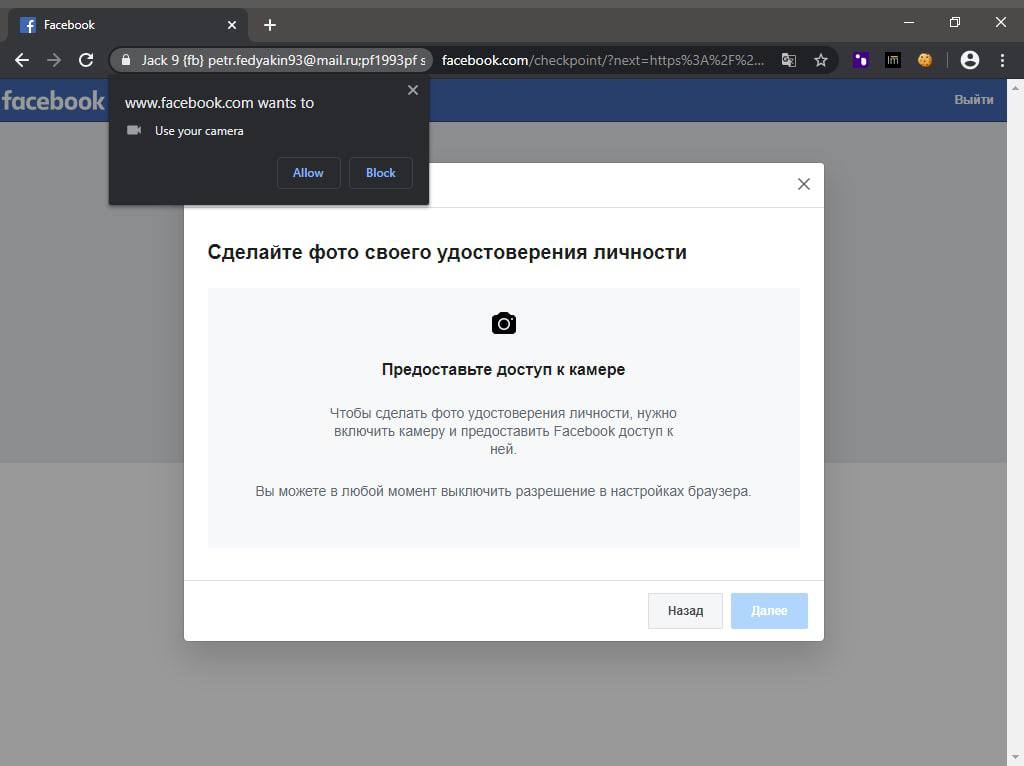The image size is (1024, 766).
Task: Open a new browser tab
Action: point(270,25)
